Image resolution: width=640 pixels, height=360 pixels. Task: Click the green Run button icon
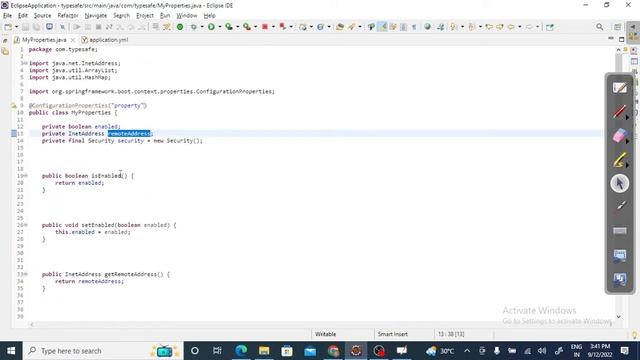coord(211,27)
